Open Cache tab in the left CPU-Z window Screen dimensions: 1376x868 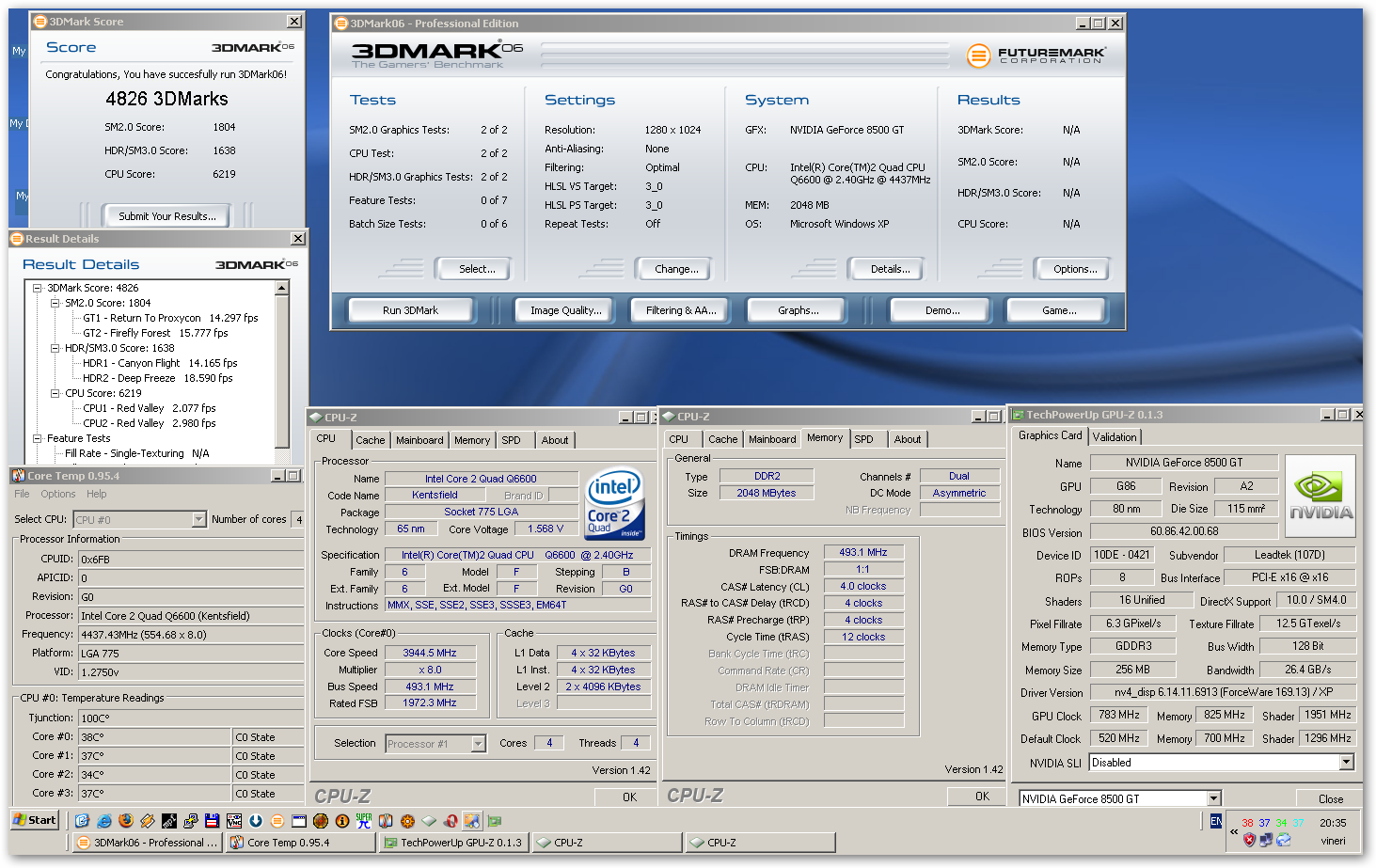[x=371, y=440]
